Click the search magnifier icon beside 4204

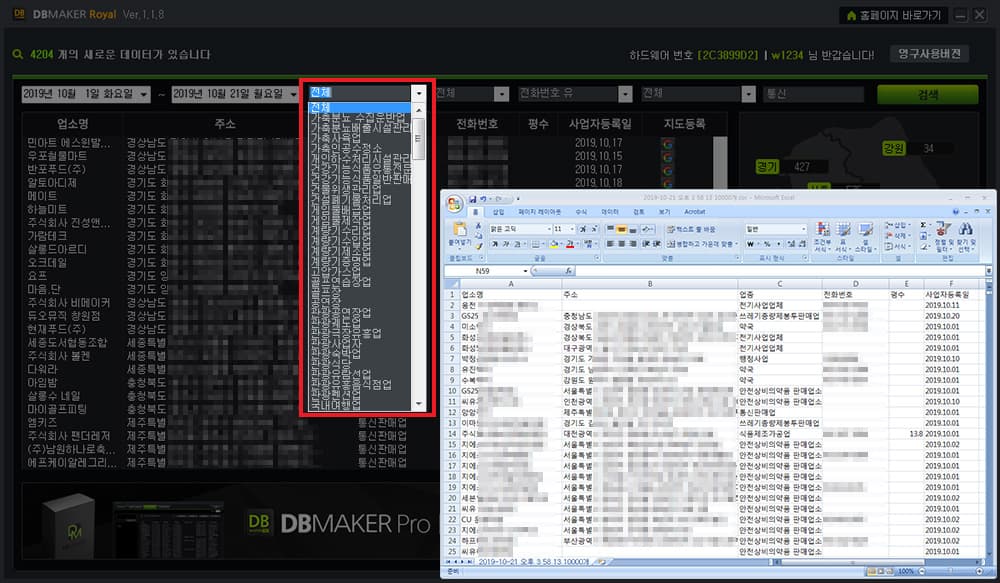click(18, 55)
